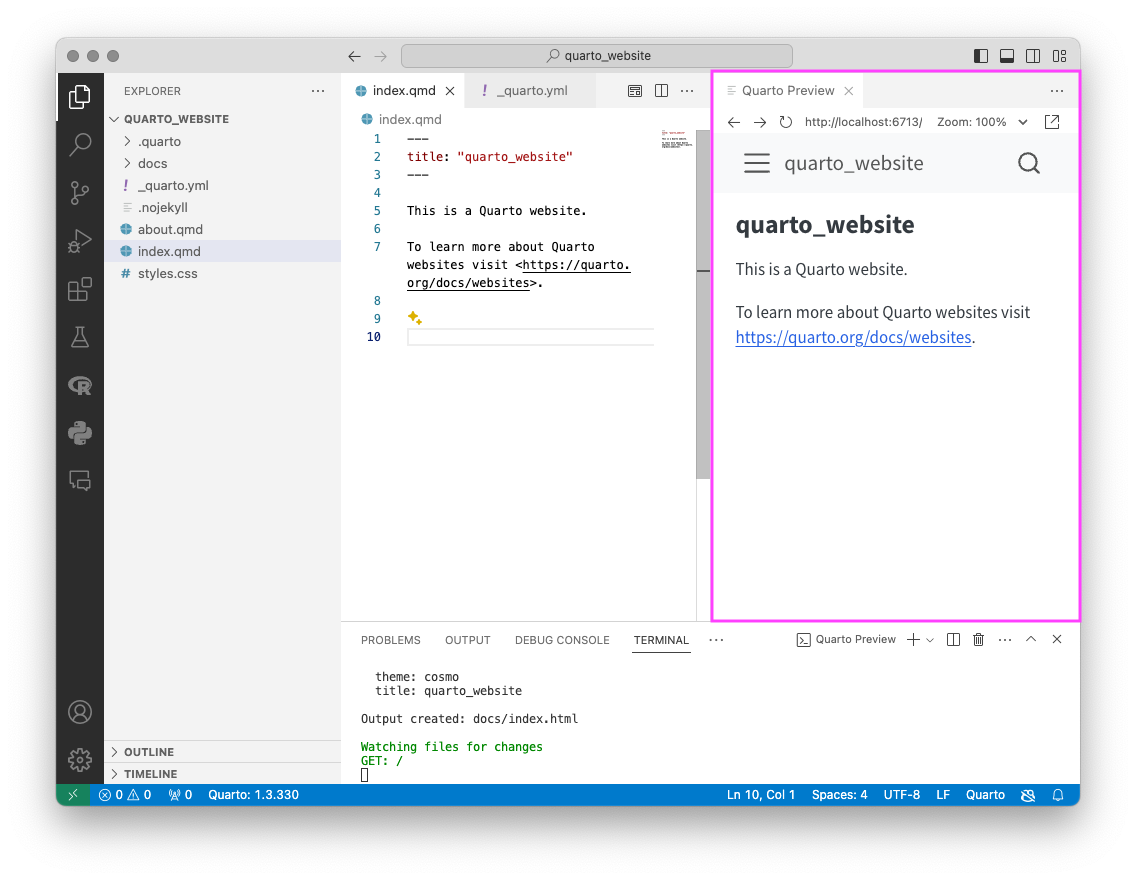Toggle the secondary sidebar layout button
This screenshot has height=880, width=1136.
tap(1033, 56)
